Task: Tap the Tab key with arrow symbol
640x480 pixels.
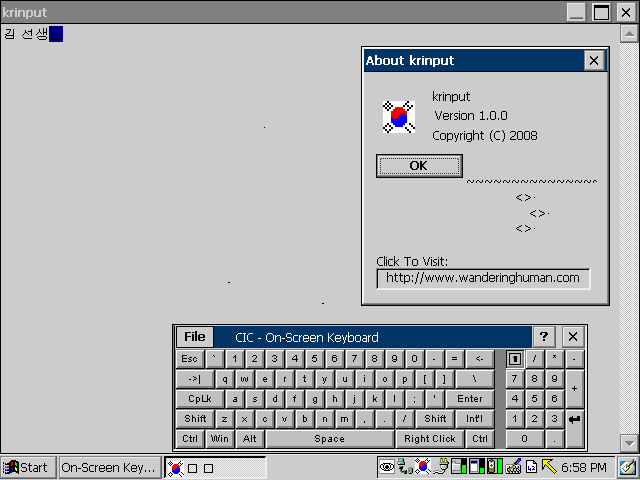Action: (195, 379)
